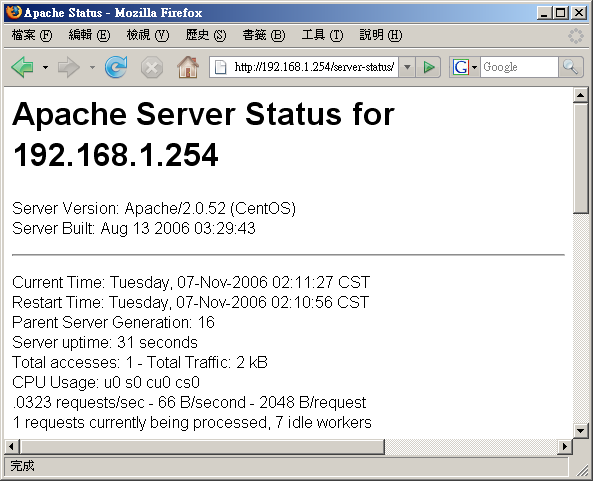The height and width of the screenshot is (481, 593).
Task: Open the Back button history dropdown
Action: 45,68
